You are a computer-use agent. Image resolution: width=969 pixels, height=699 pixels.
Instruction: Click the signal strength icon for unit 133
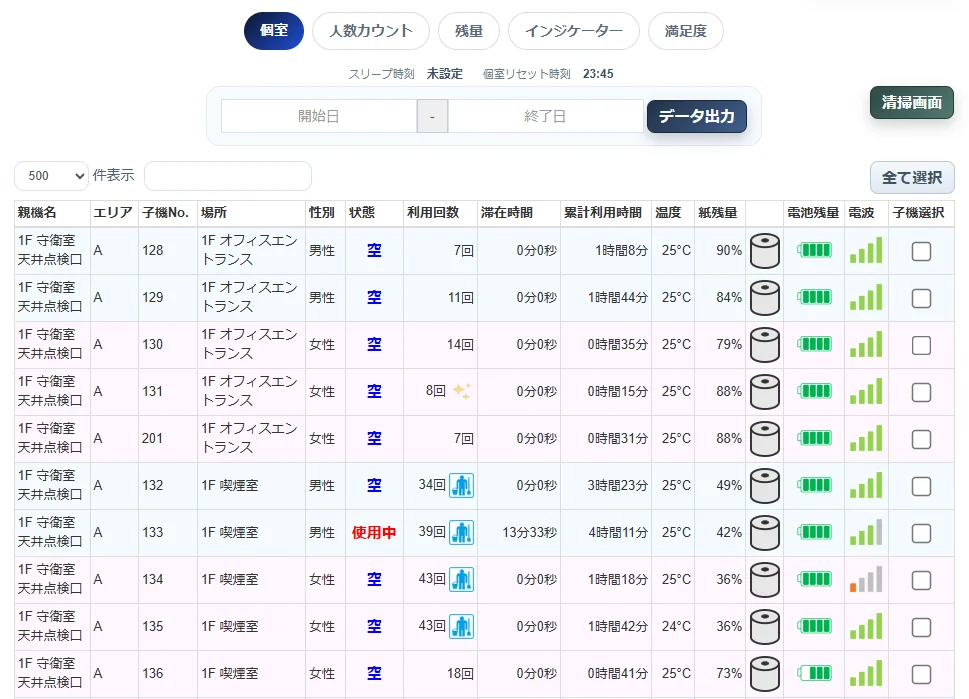[x=866, y=532]
